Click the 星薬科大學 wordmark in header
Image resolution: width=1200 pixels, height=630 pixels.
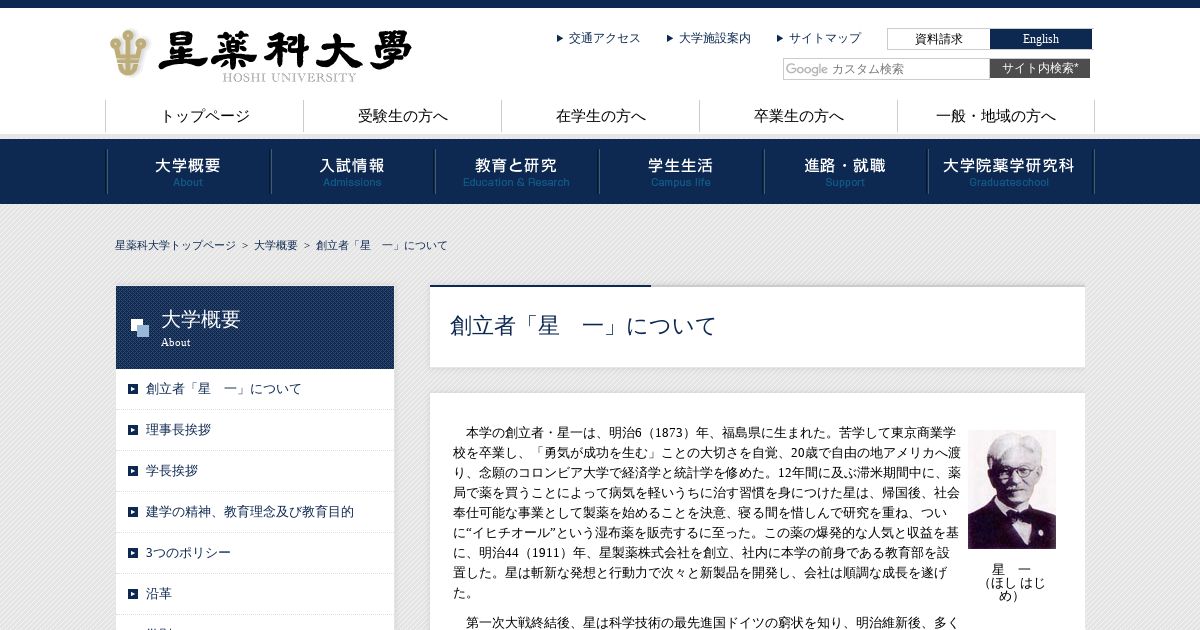click(285, 50)
